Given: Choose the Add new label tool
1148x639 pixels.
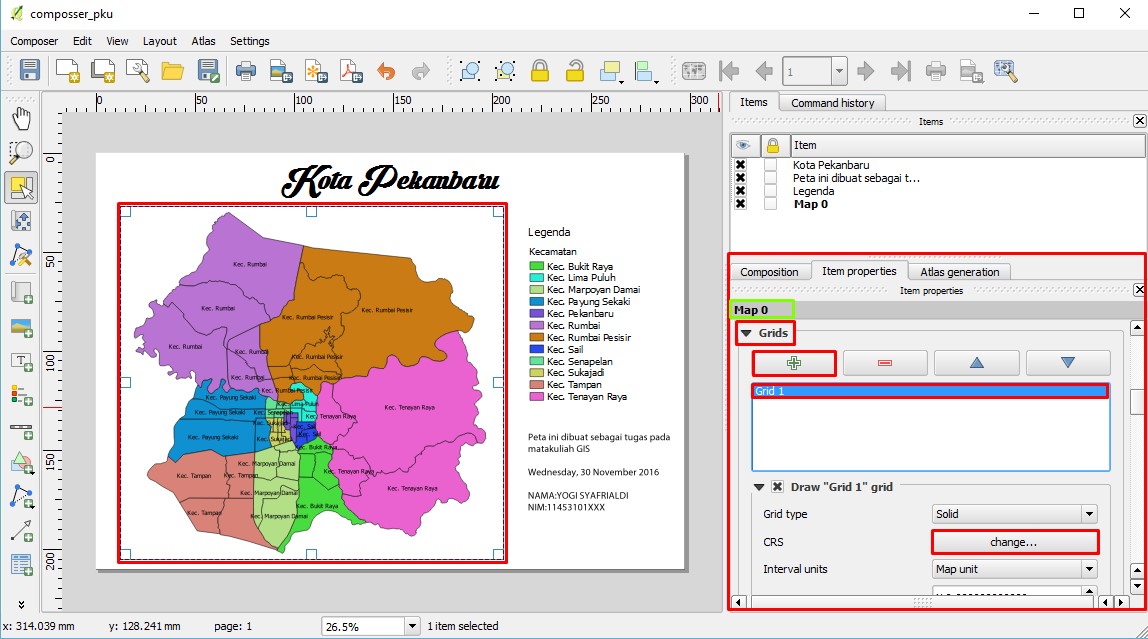Looking at the screenshot, I should click(x=21, y=361).
